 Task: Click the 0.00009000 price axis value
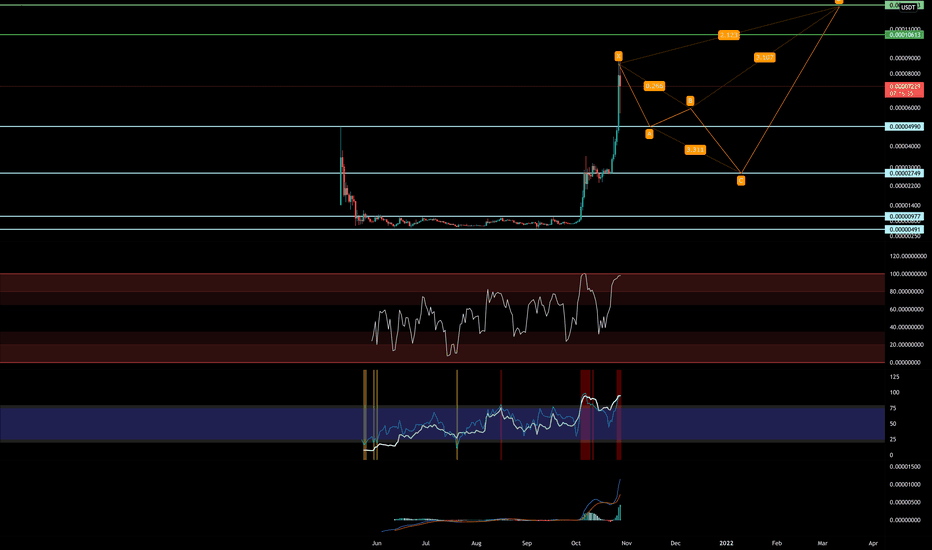pos(905,58)
